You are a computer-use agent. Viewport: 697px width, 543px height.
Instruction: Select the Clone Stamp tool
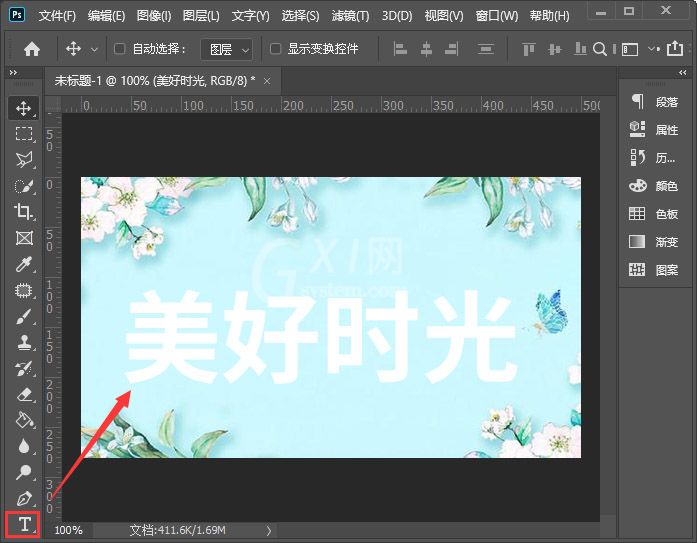(24, 343)
